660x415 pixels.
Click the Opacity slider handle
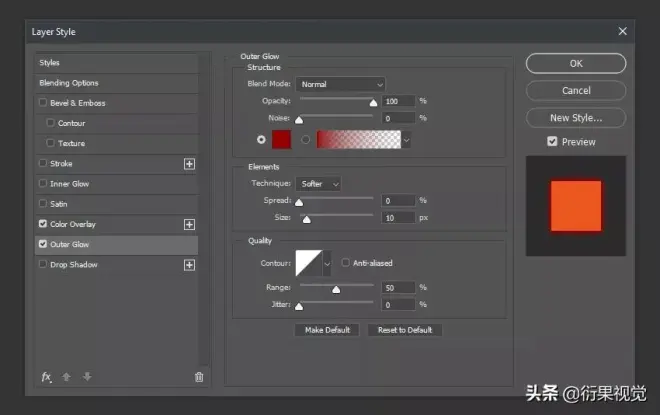point(373,103)
